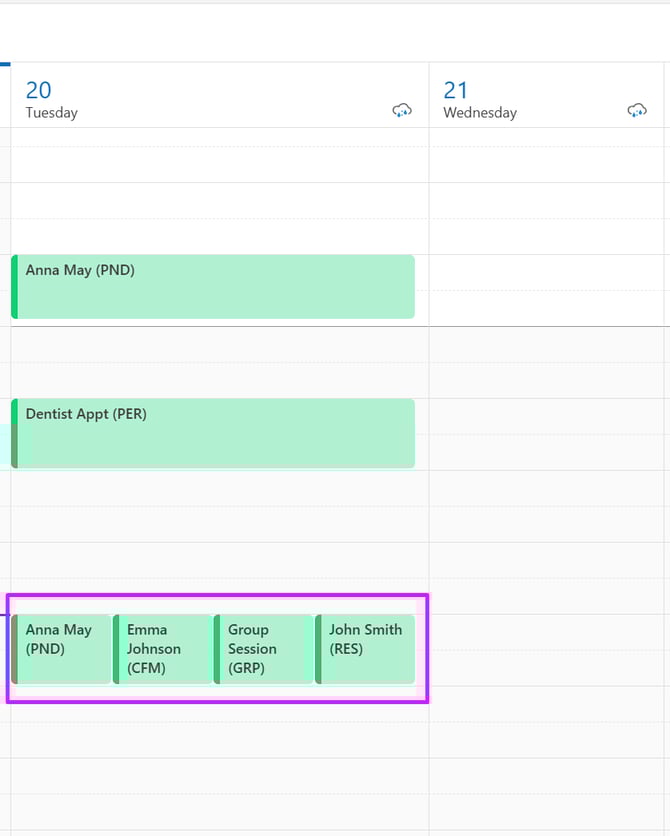
Task: Click the empty Wednesday slot beside Dentist Appt
Action: click(x=548, y=433)
